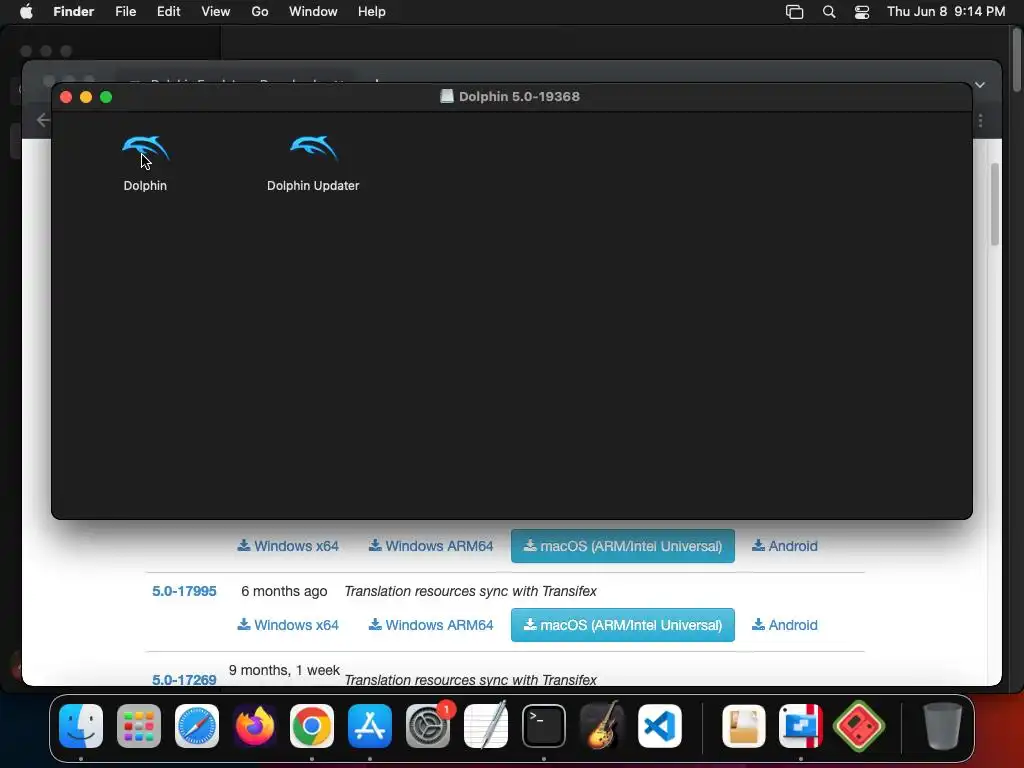1024x768 pixels.
Task: Open the View menu
Action: point(216,12)
